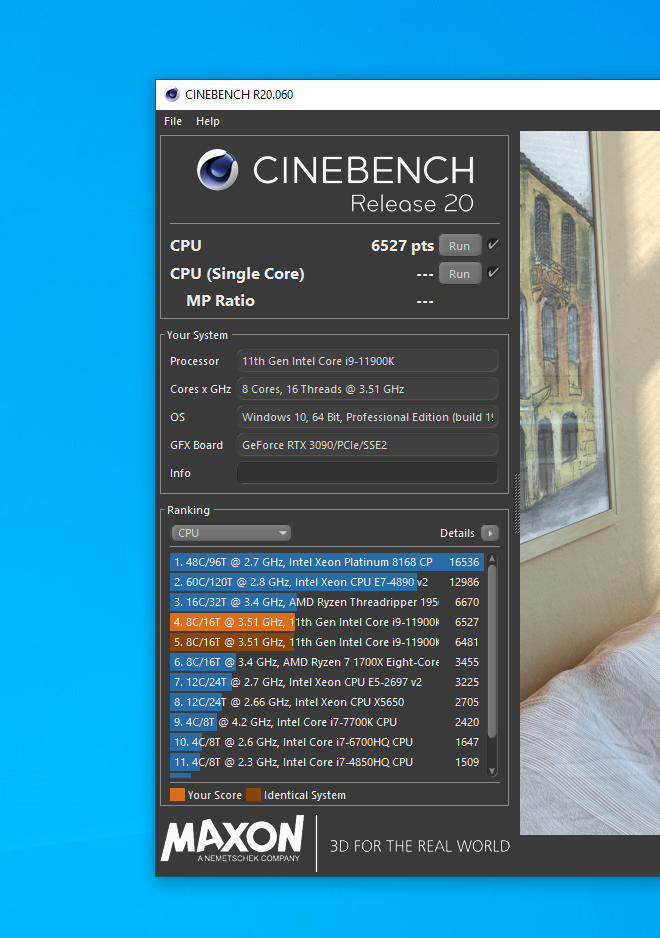
Task: Toggle the checkbox next to CPU test
Action: (493, 245)
